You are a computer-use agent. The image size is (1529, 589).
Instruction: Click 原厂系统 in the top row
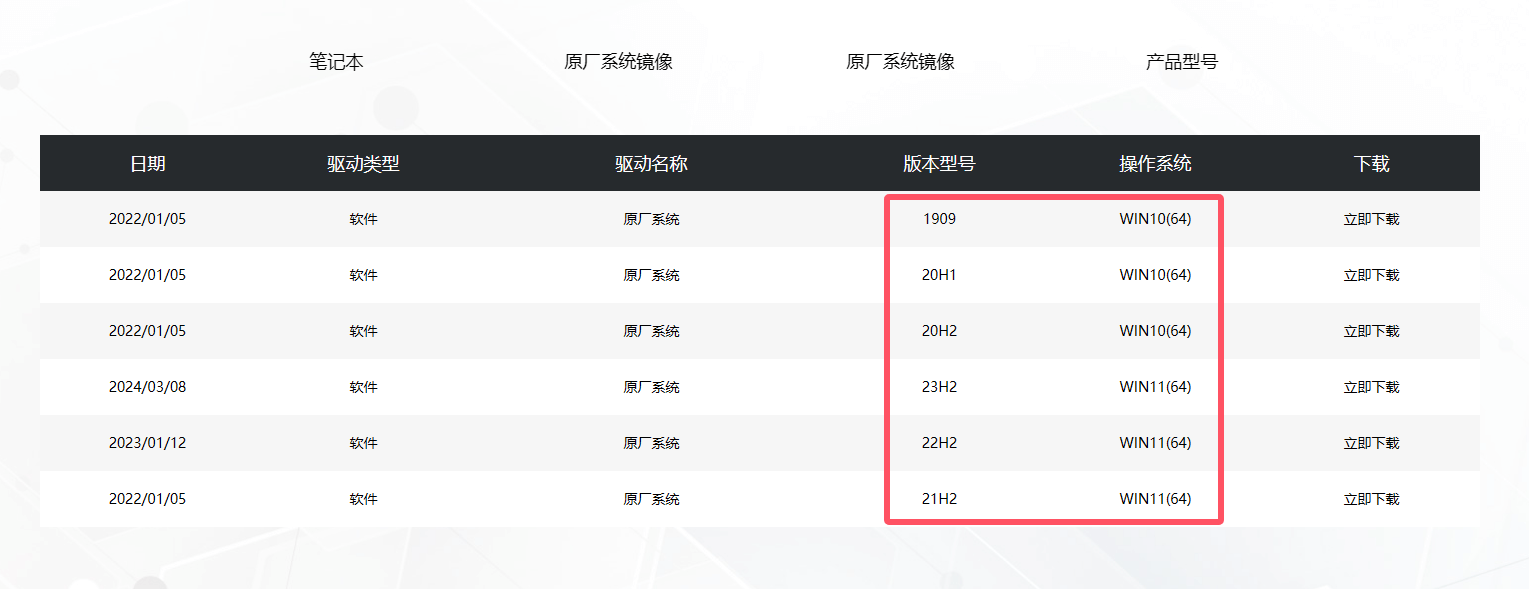click(x=651, y=218)
